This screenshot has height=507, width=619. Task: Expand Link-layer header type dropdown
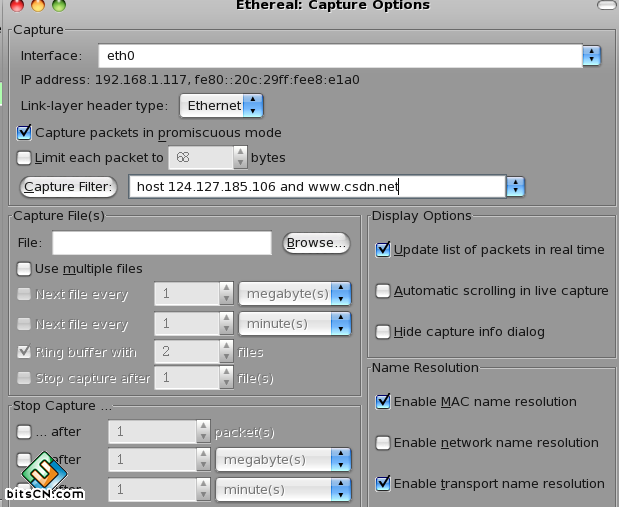tap(253, 105)
